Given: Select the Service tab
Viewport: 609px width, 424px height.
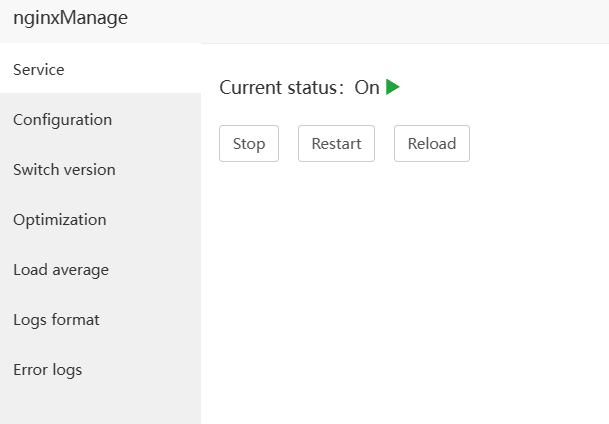Looking at the screenshot, I should pyautogui.click(x=39, y=70).
